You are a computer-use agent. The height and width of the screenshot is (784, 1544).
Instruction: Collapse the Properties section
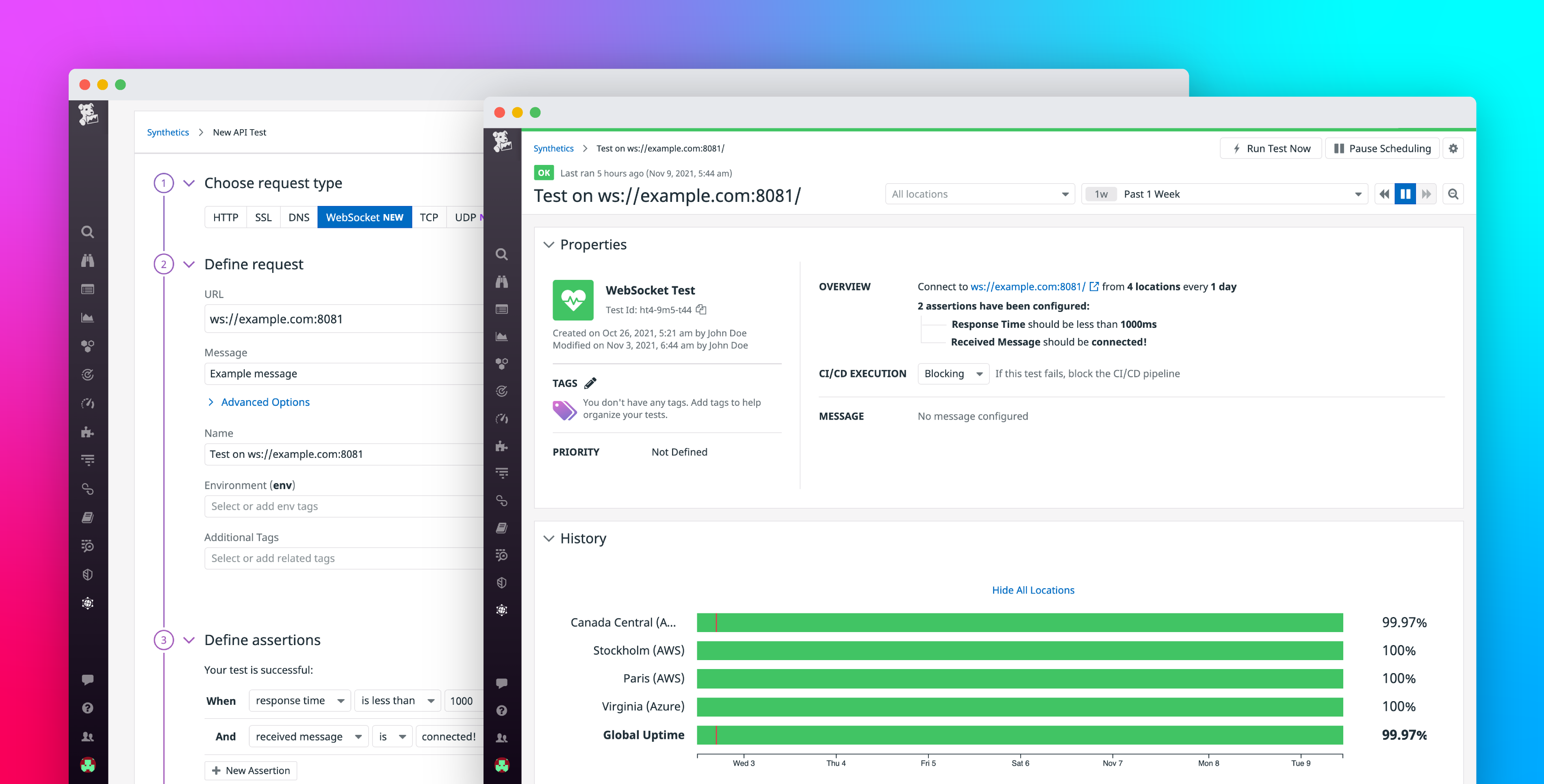549,245
